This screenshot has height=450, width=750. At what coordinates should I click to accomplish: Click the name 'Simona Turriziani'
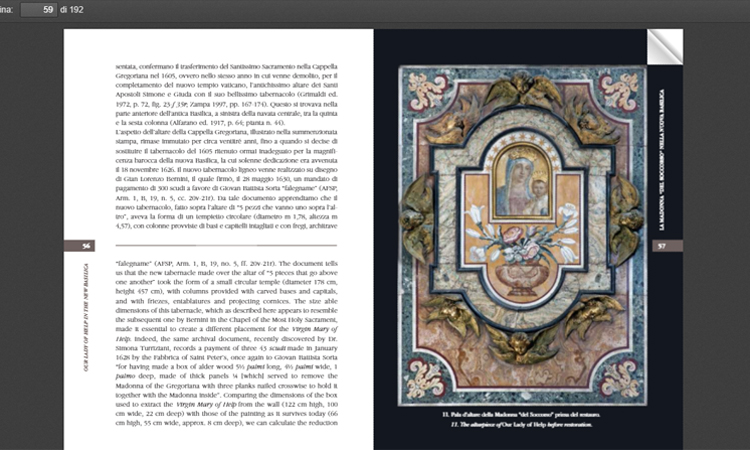[x=143, y=348]
